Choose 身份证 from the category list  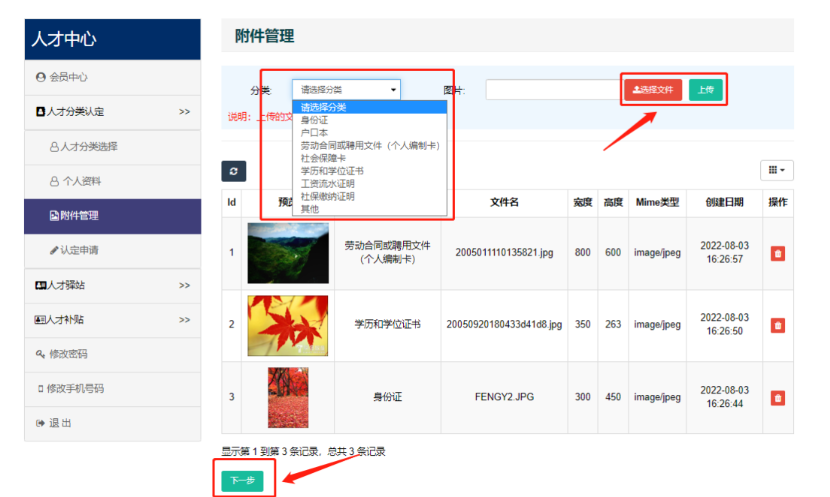click(369, 120)
